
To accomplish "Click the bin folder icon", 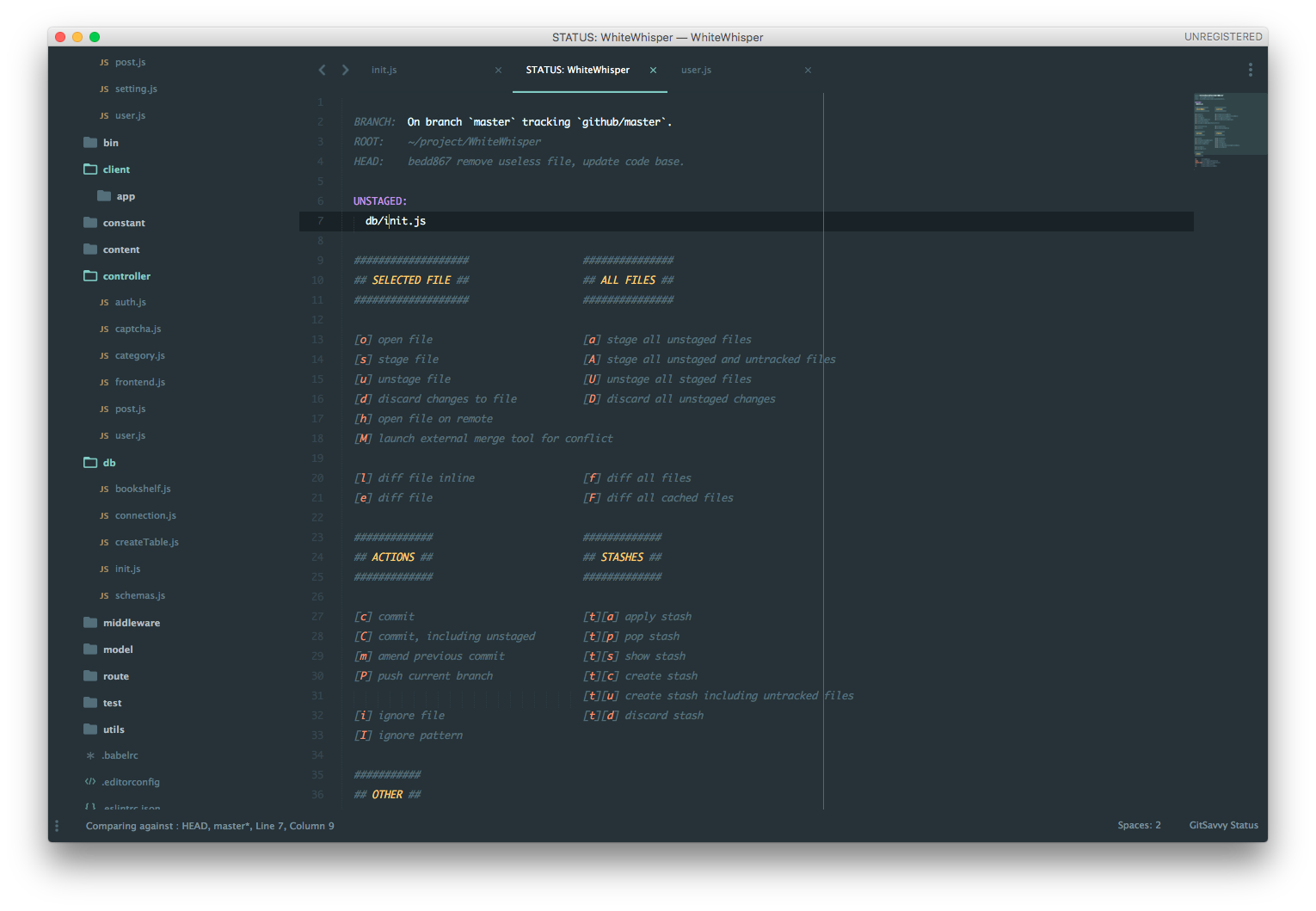I will pyautogui.click(x=90, y=143).
